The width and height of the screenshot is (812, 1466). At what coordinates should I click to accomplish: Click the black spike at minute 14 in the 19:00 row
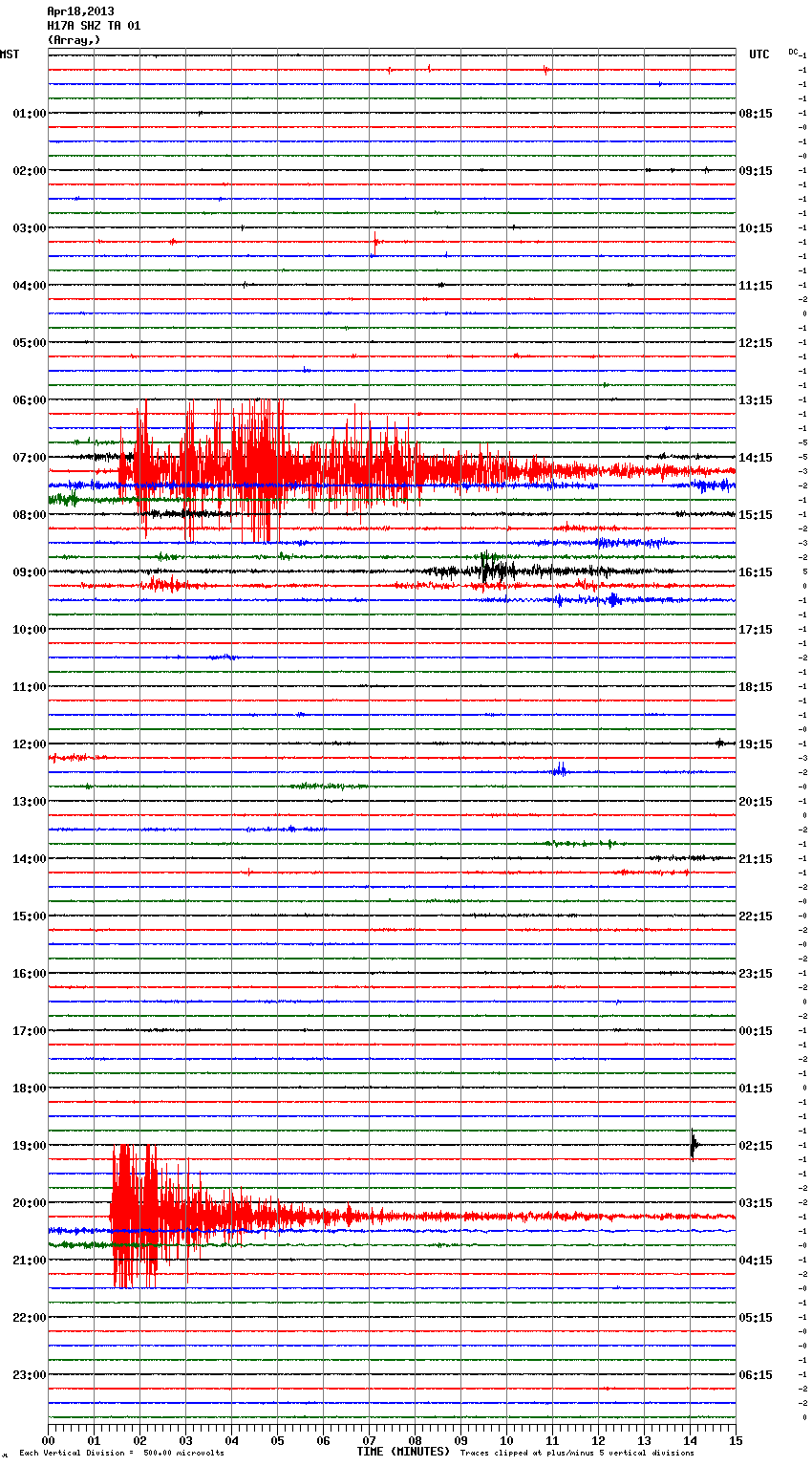coord(694,1144)
